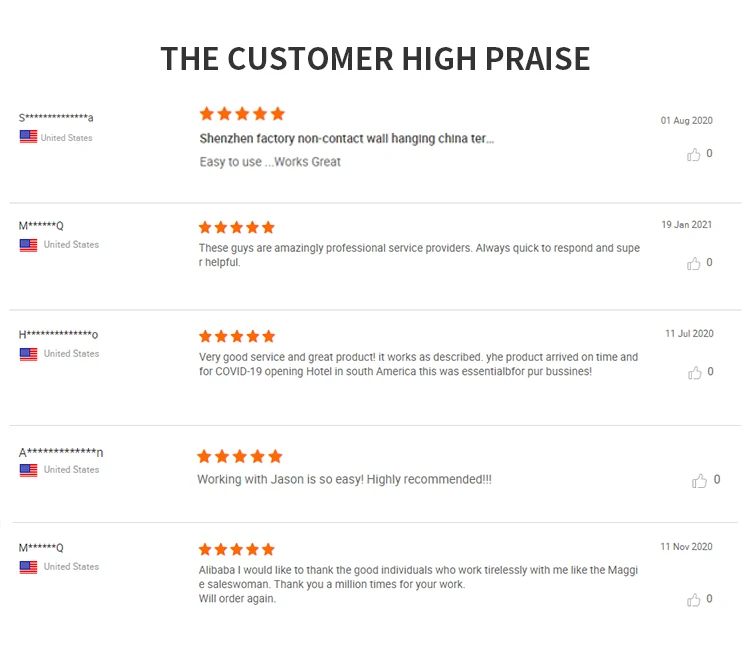Image resolution: width=750 pixels, height=646 pixels.
Task: Click star rating above Jason review
Action: pyautogui.click(x=240, y=457)
